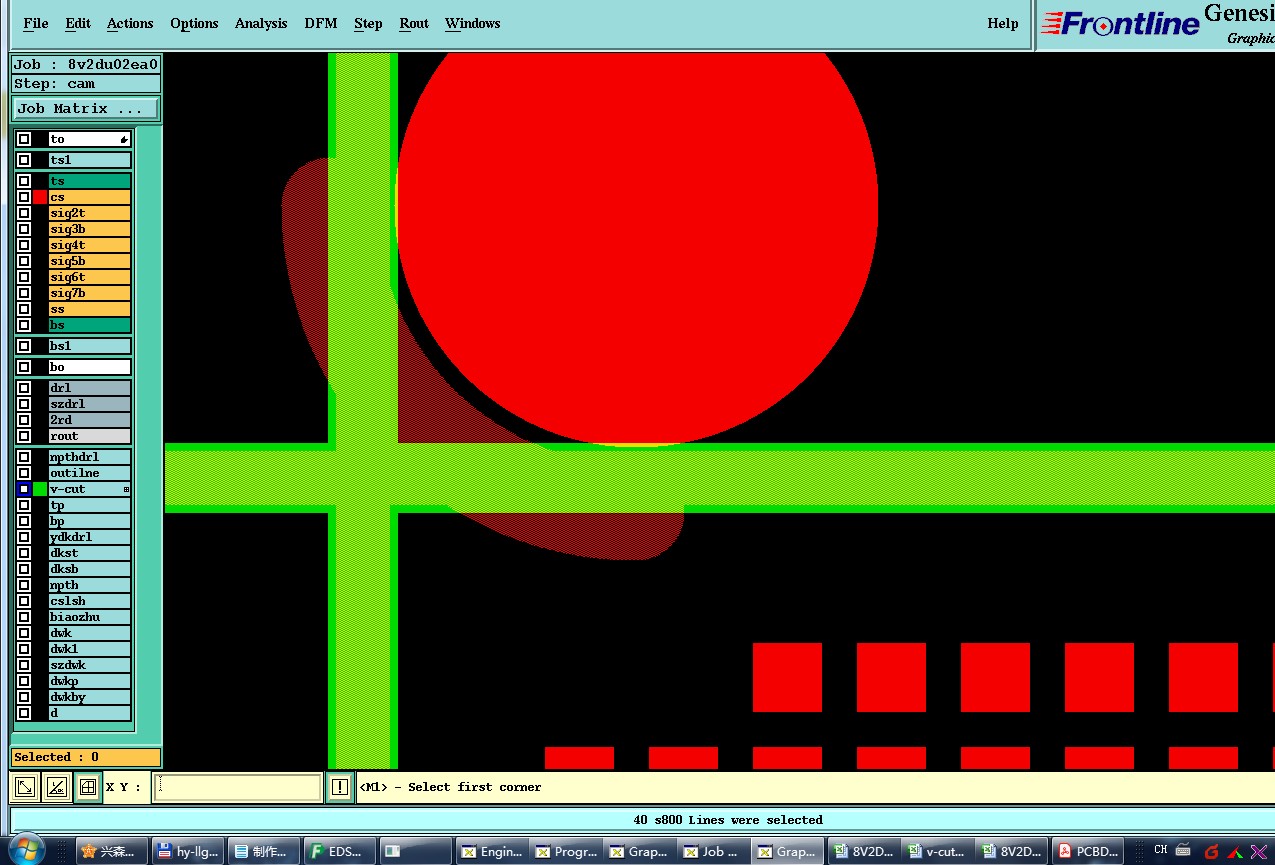
Task: Toggle display checkbox for layer ss
Action: (24, 309)
